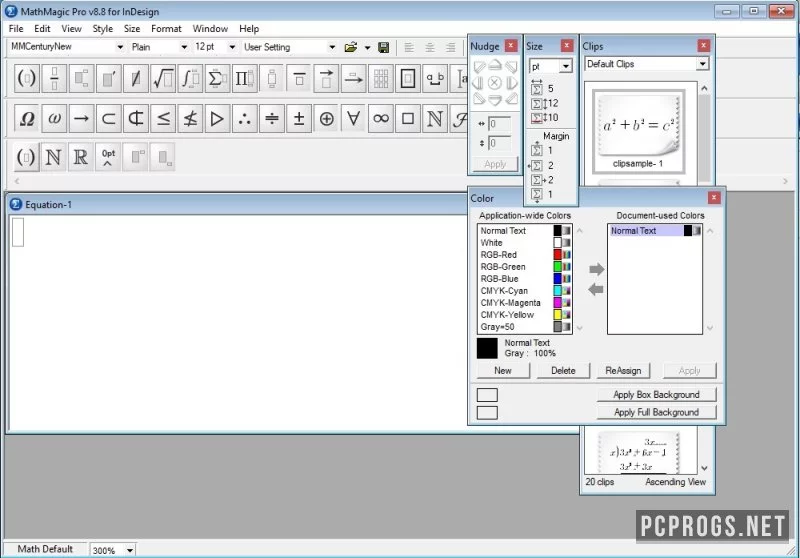This screenshot has height=558, width=800.
Task: Open the arrow symbols palette
Action: pos(81,119)
